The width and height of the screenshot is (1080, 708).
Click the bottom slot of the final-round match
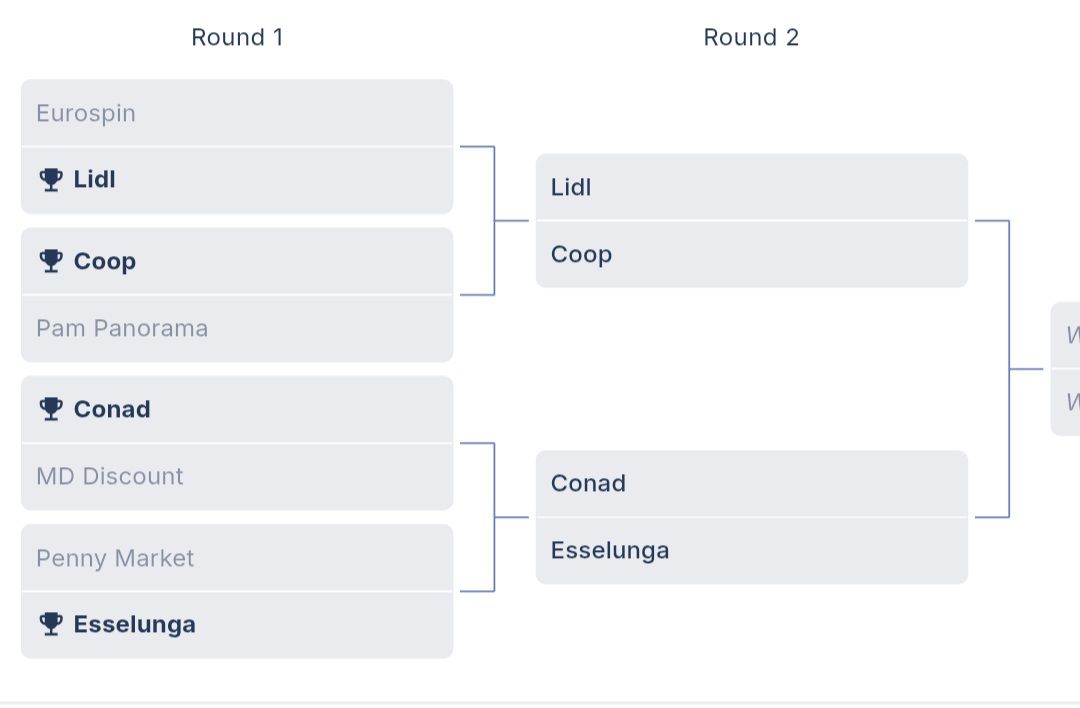pos(1067,402)
